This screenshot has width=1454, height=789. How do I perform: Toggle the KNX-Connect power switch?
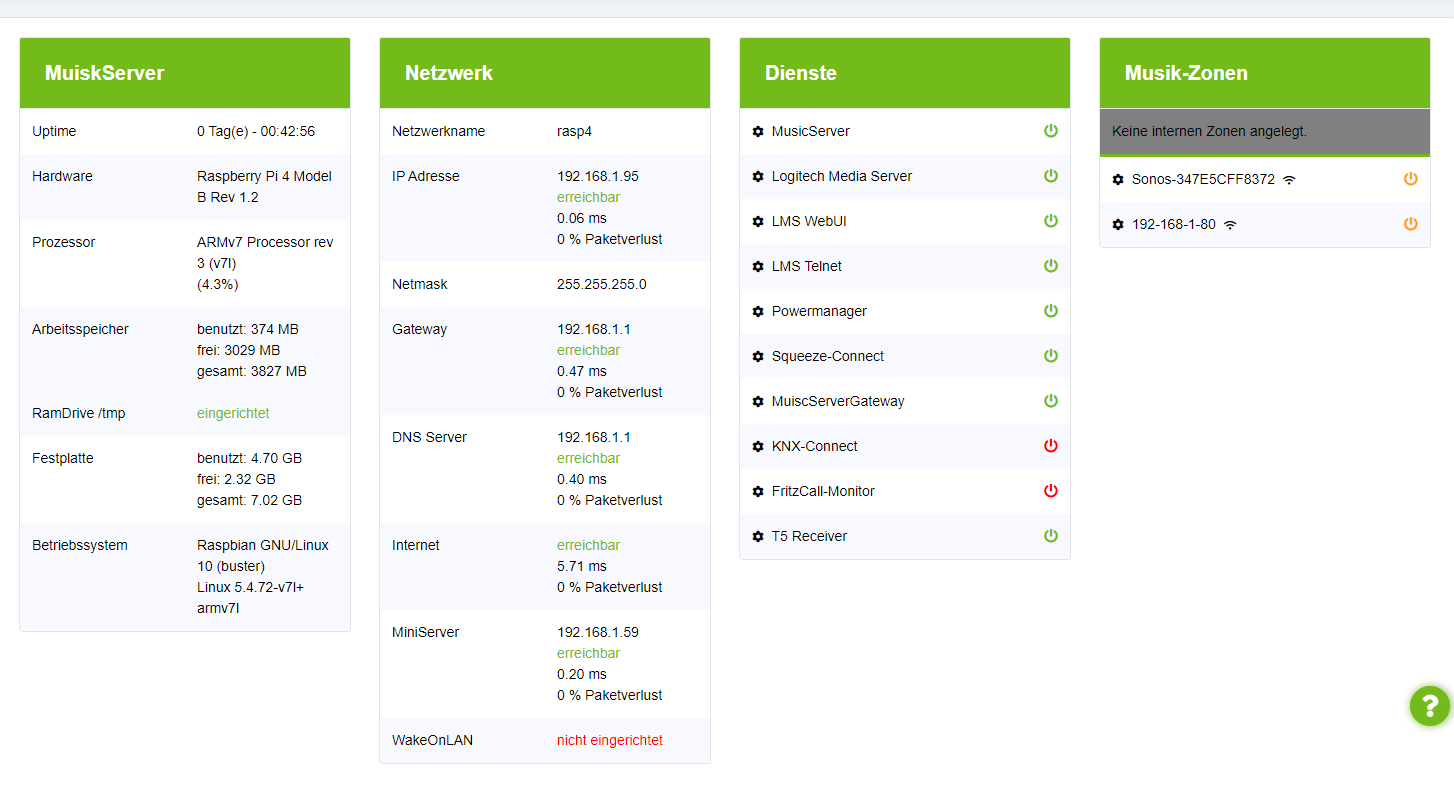point(1051,446)
